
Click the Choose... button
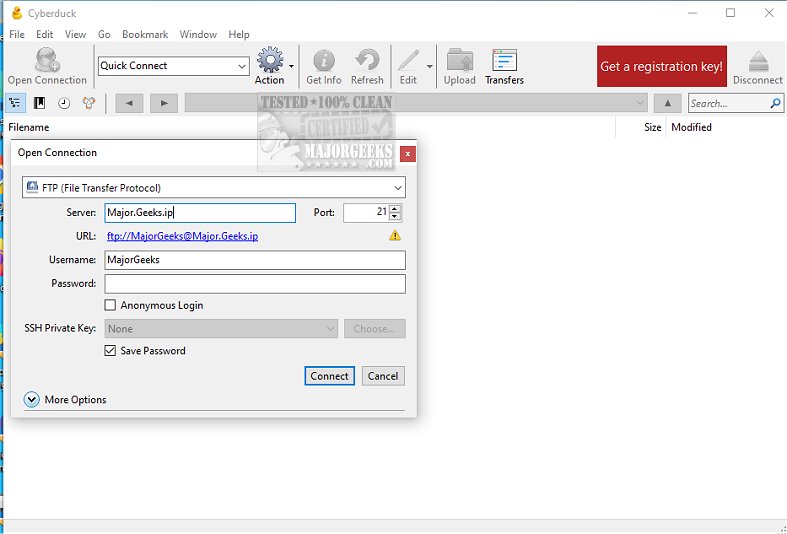coord(374,329)
